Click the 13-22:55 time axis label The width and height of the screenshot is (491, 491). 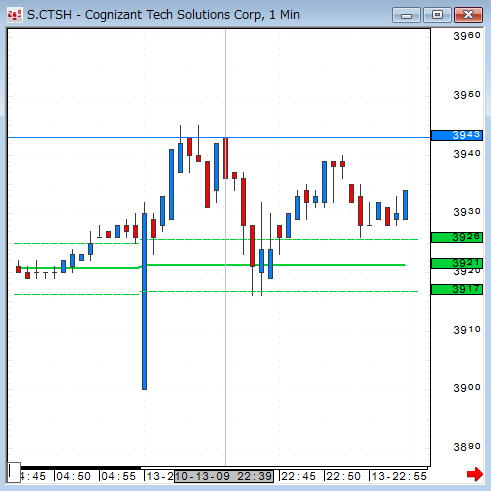399,476
